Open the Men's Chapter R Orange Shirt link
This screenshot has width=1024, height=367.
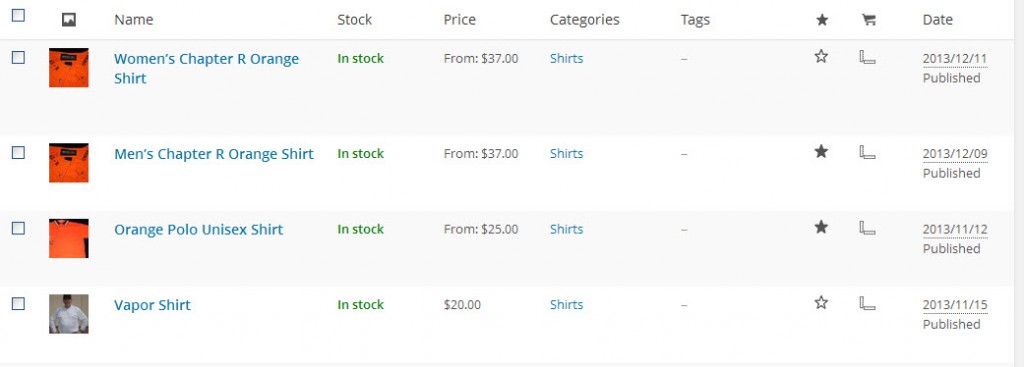click(214, 154)
